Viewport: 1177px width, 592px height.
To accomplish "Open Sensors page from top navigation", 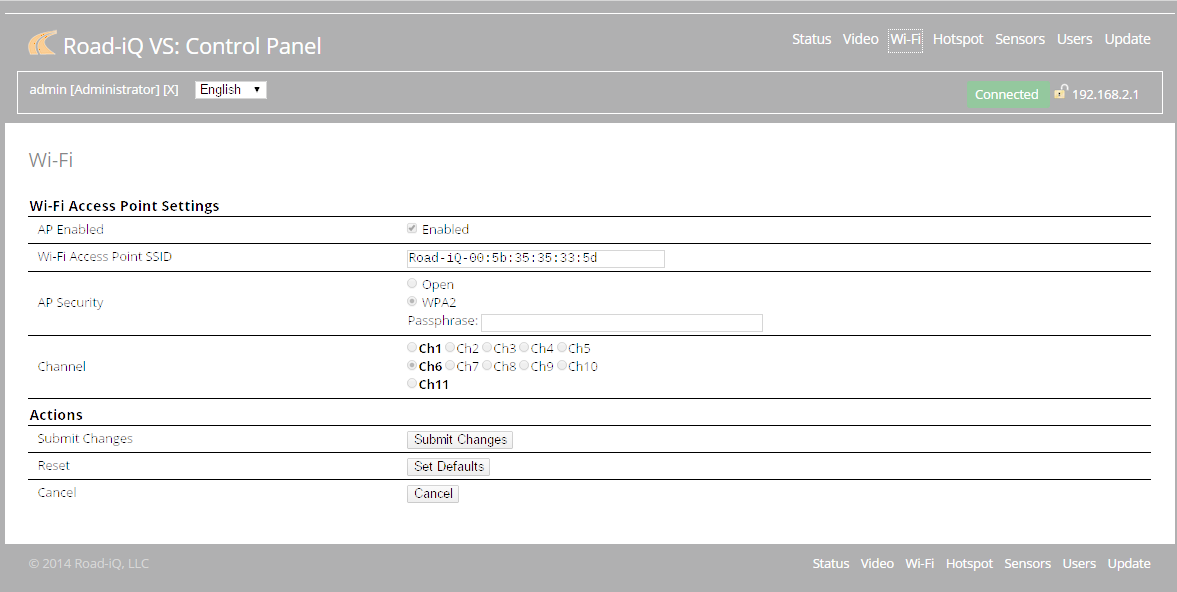I will pos(1019,39).
